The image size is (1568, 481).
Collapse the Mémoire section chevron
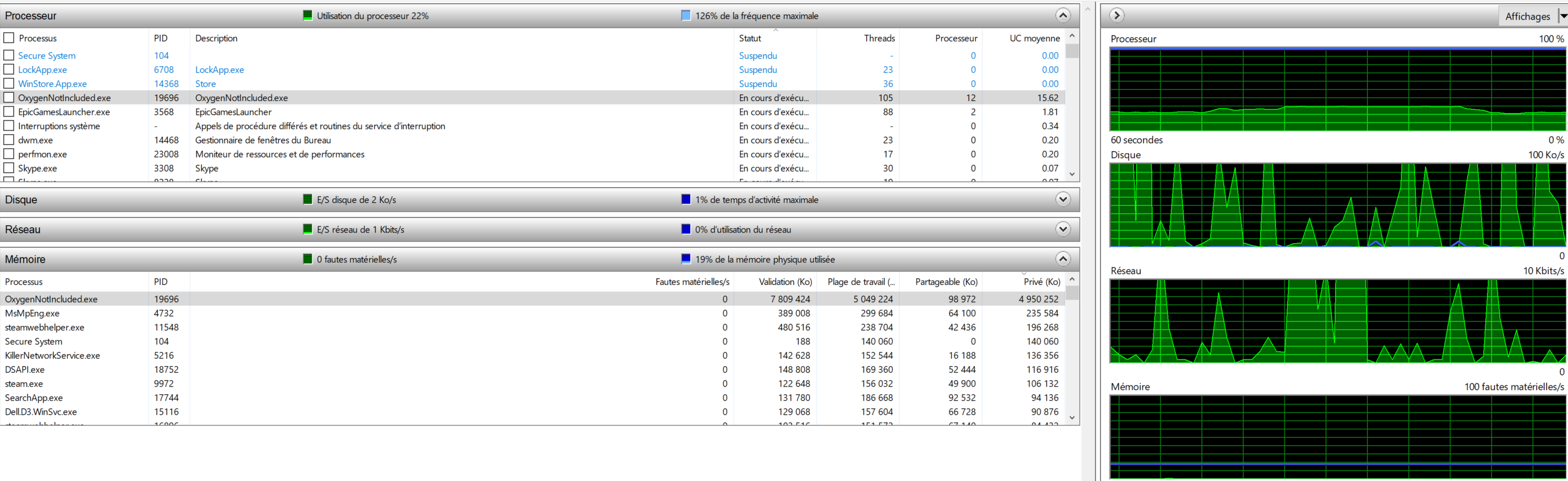click(x=1062, y=259)
